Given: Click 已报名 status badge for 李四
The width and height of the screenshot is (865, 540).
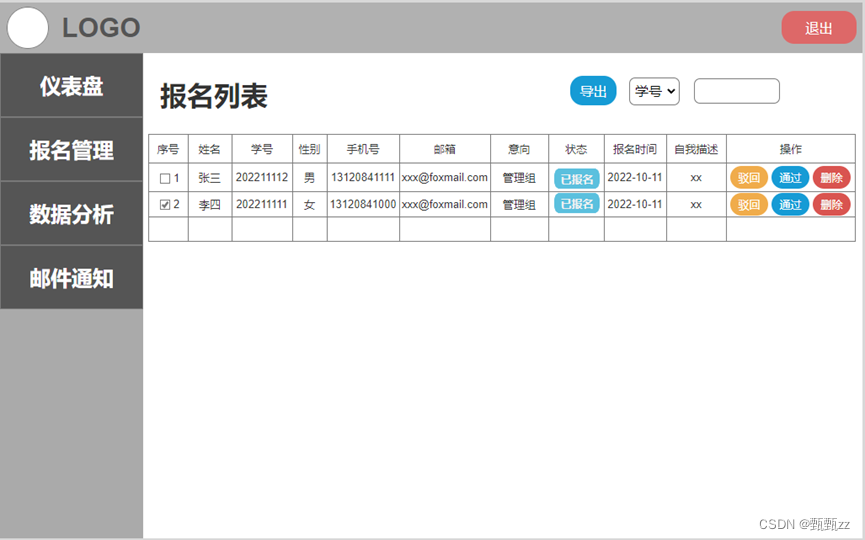Looking at the screenshot, I should coord(576,204).
